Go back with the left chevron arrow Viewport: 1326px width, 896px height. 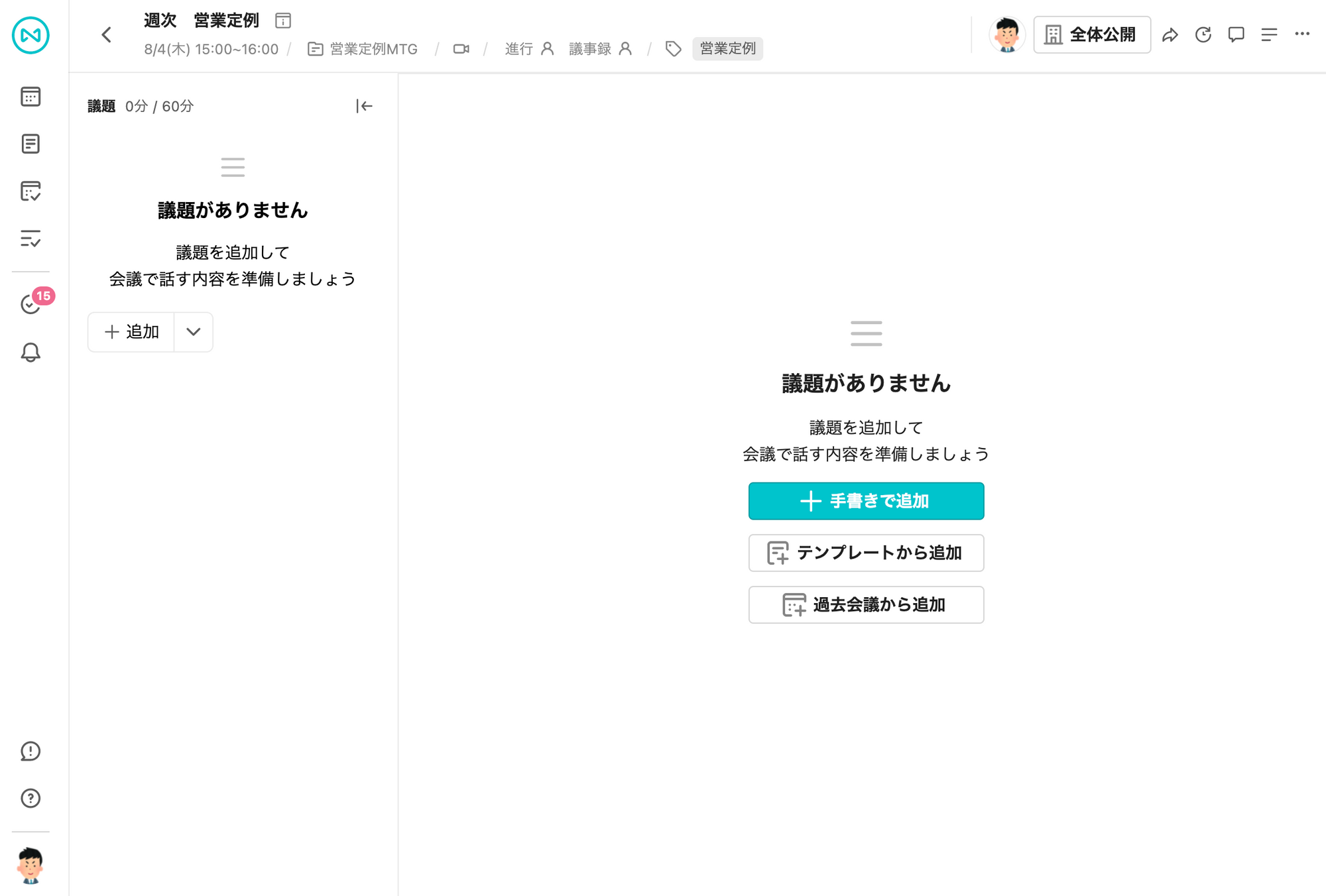[106, 35]
